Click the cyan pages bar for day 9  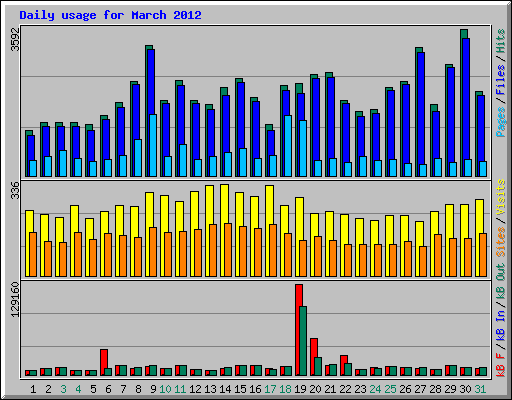(x=153, y=145)
